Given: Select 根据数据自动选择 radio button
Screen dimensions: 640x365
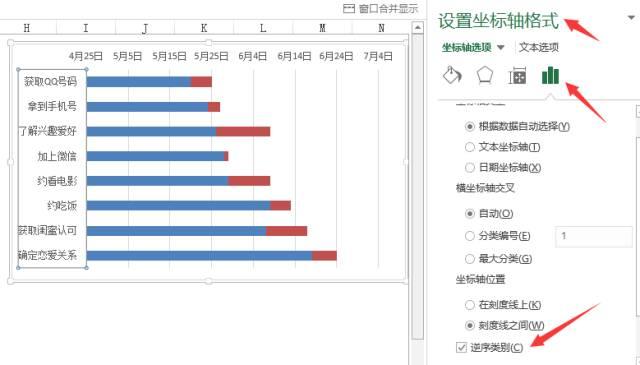Looking at the screenshot, I should 470,127.
